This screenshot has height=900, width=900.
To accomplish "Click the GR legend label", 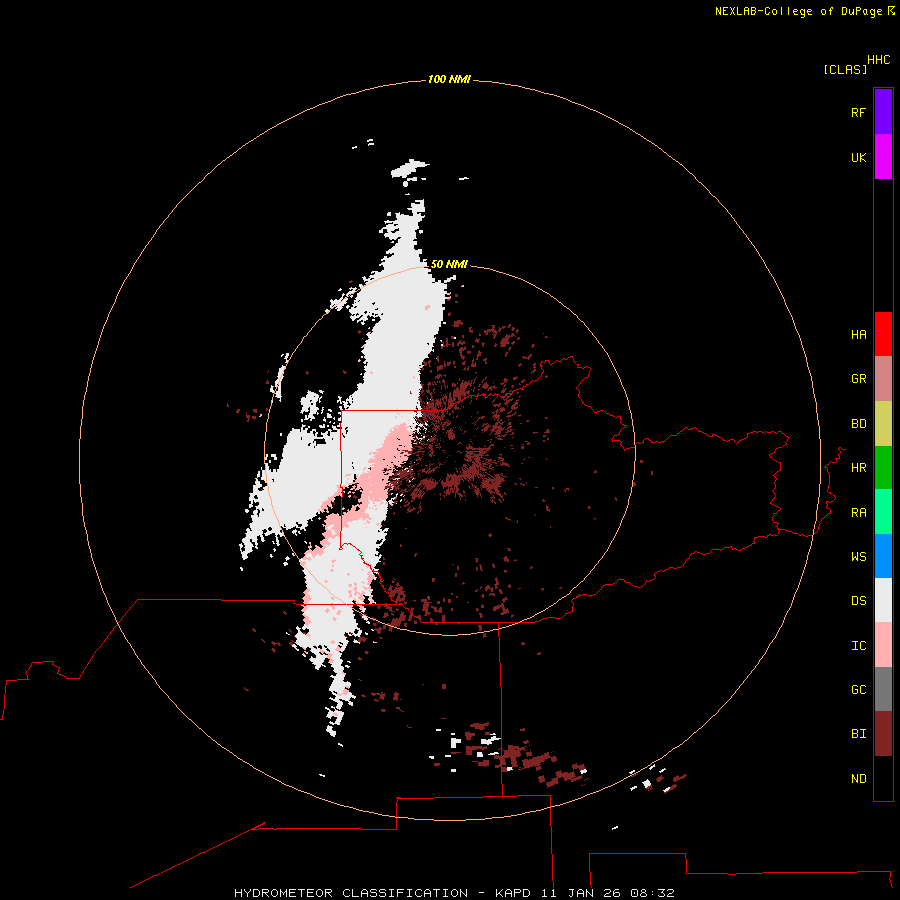I will pos(858,379).
